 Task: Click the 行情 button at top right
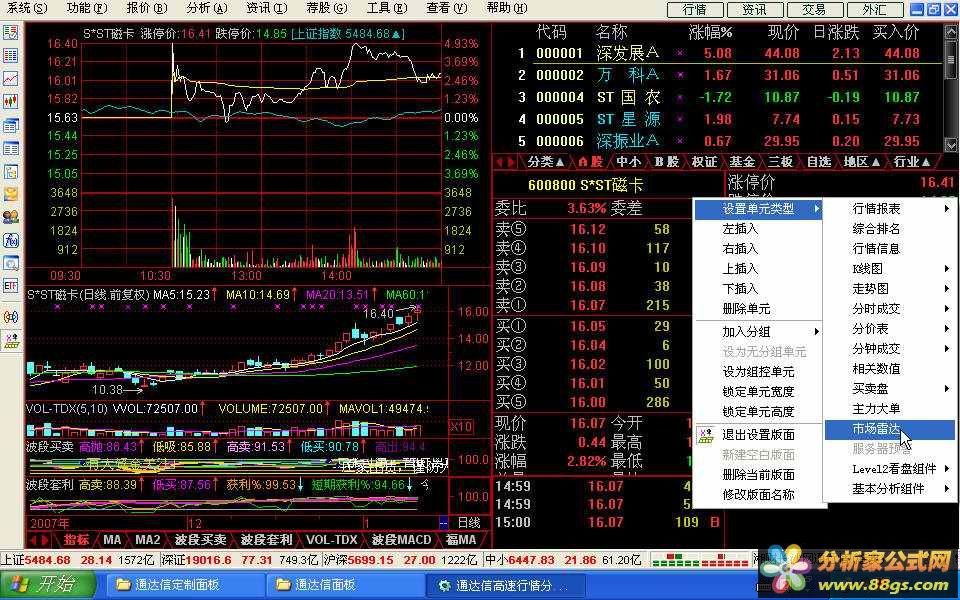[x=695, y=9]
